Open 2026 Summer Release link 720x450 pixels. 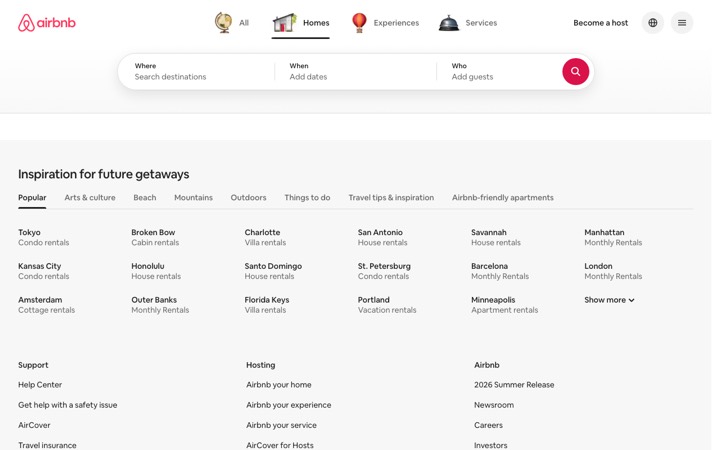[x=514, y=385]
